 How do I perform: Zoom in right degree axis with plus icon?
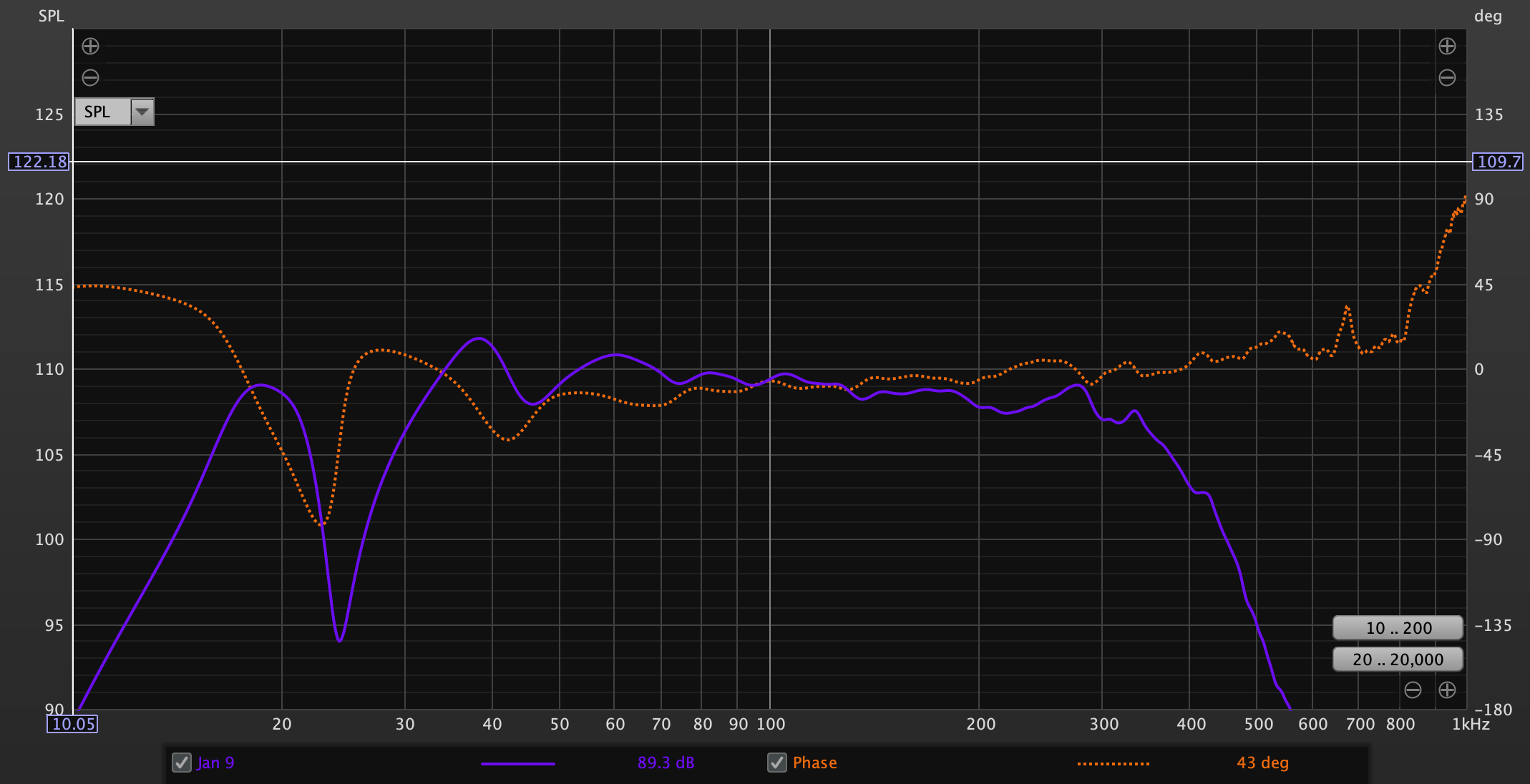click(x=1447, y=46)
